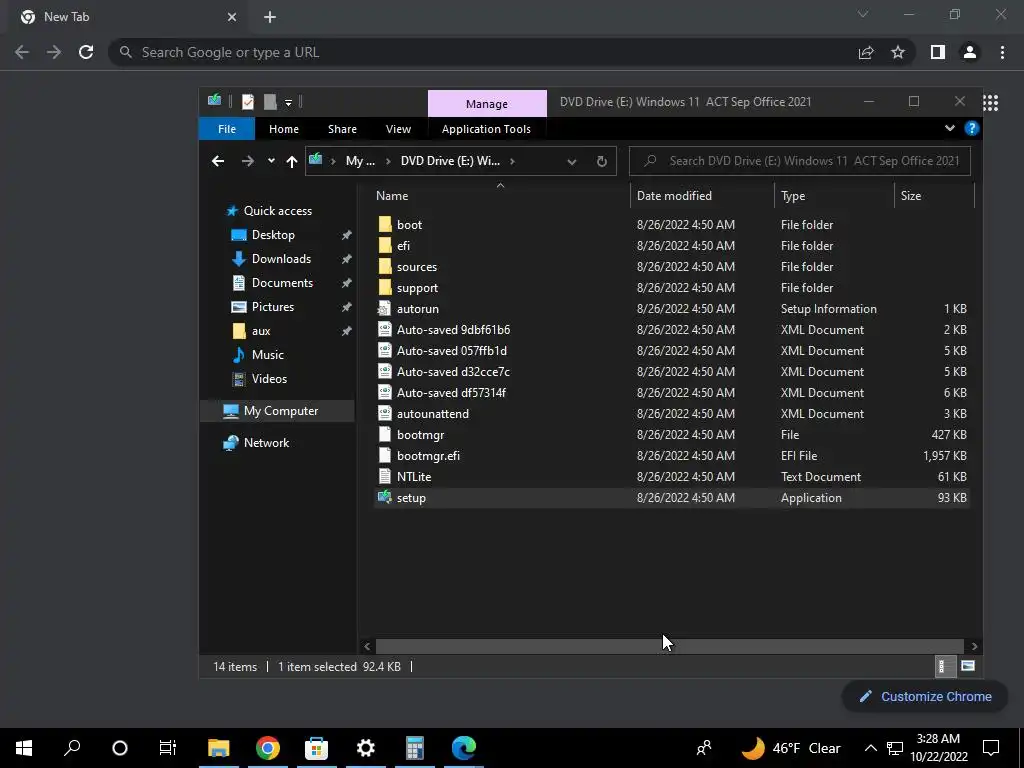Go up one folder level
Viewport: 1024px width, 768px height.
click(291, 161)
